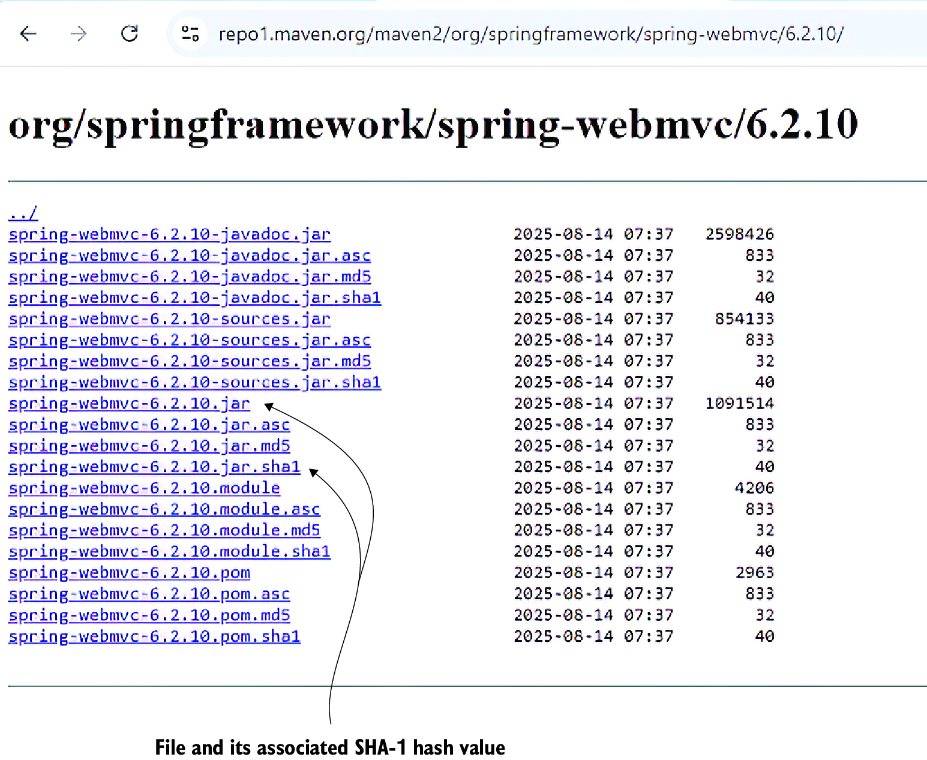927x760 pixels.
Task: Download spring-webmvc-6.2.10-sources.jar
Action: tap(170, 319)
